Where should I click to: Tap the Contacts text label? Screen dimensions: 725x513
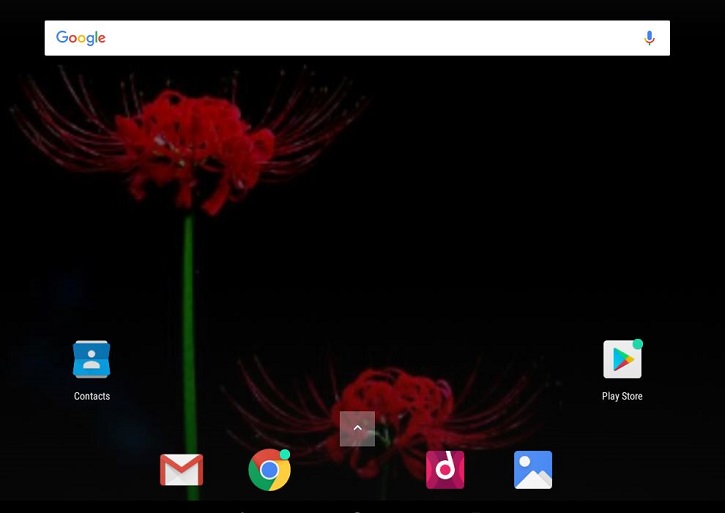point(92,396)
